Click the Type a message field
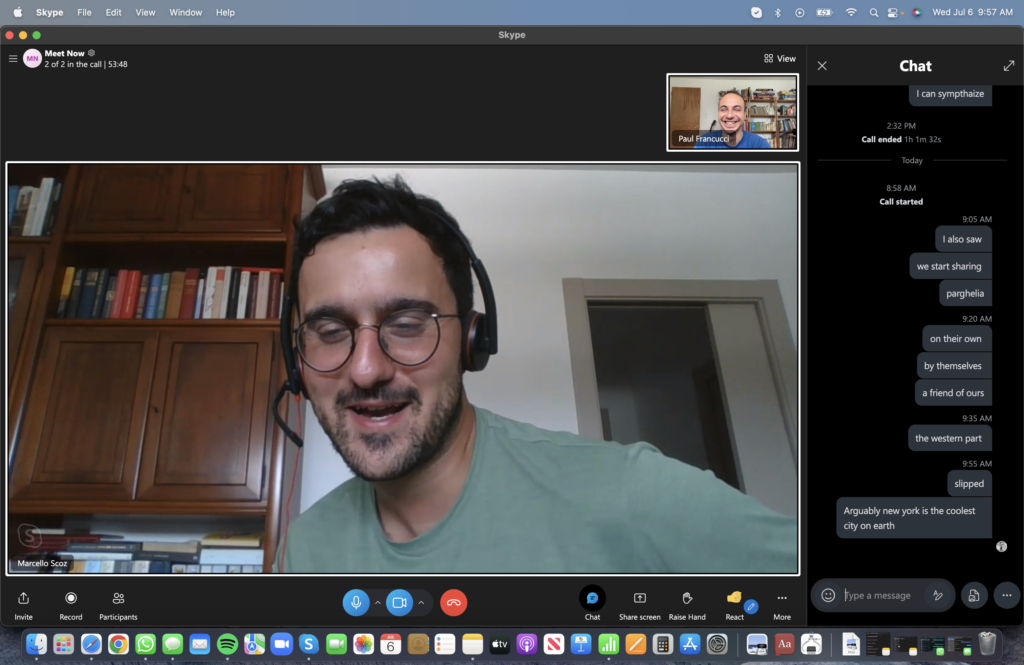Screen dimensions: 1024x665 click(x=883, y=595)
